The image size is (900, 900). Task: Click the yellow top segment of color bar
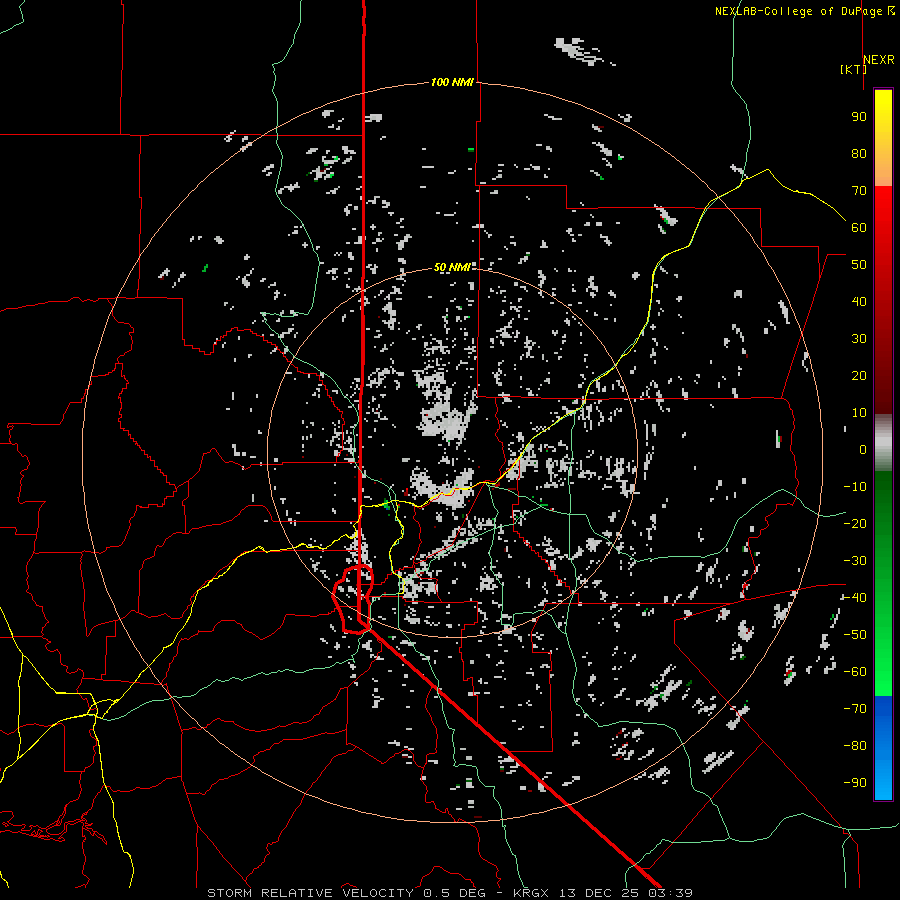tap(883, 138)
